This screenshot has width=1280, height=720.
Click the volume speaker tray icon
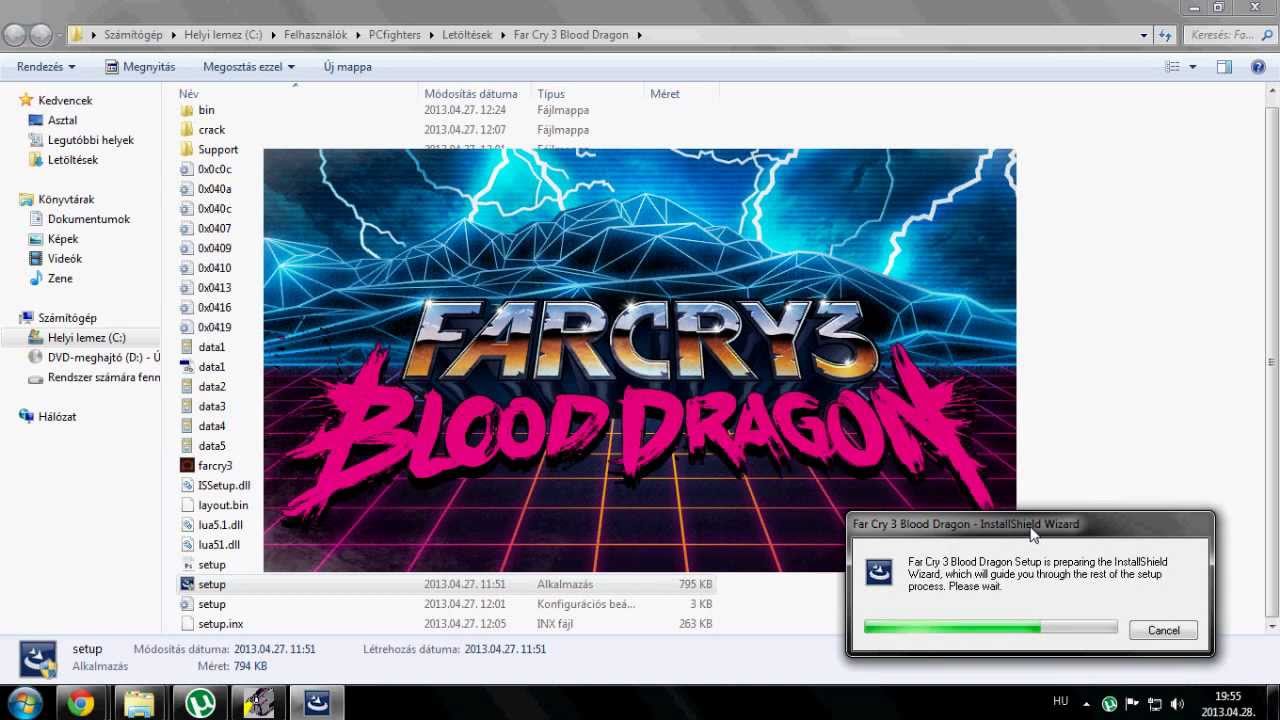pyautogui.click(x=1177, y=704)
